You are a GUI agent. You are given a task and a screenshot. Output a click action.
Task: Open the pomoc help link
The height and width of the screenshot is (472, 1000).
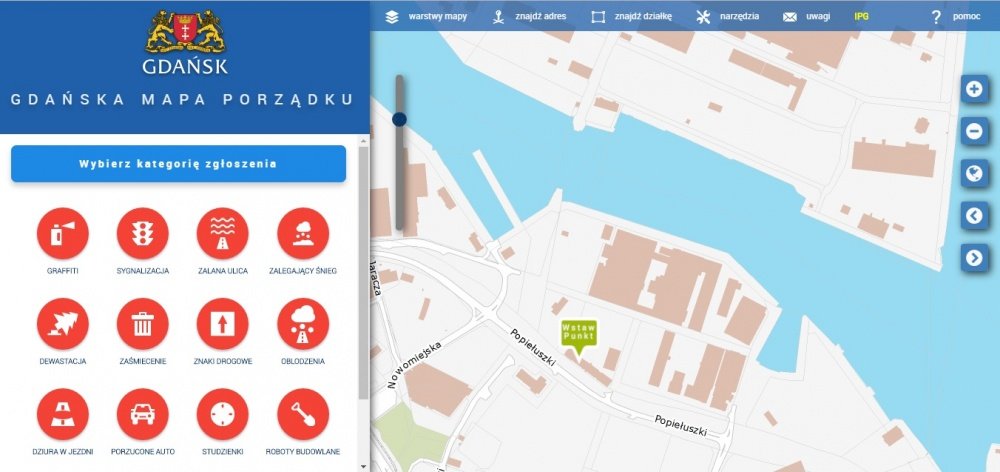(x=956, y=17)
